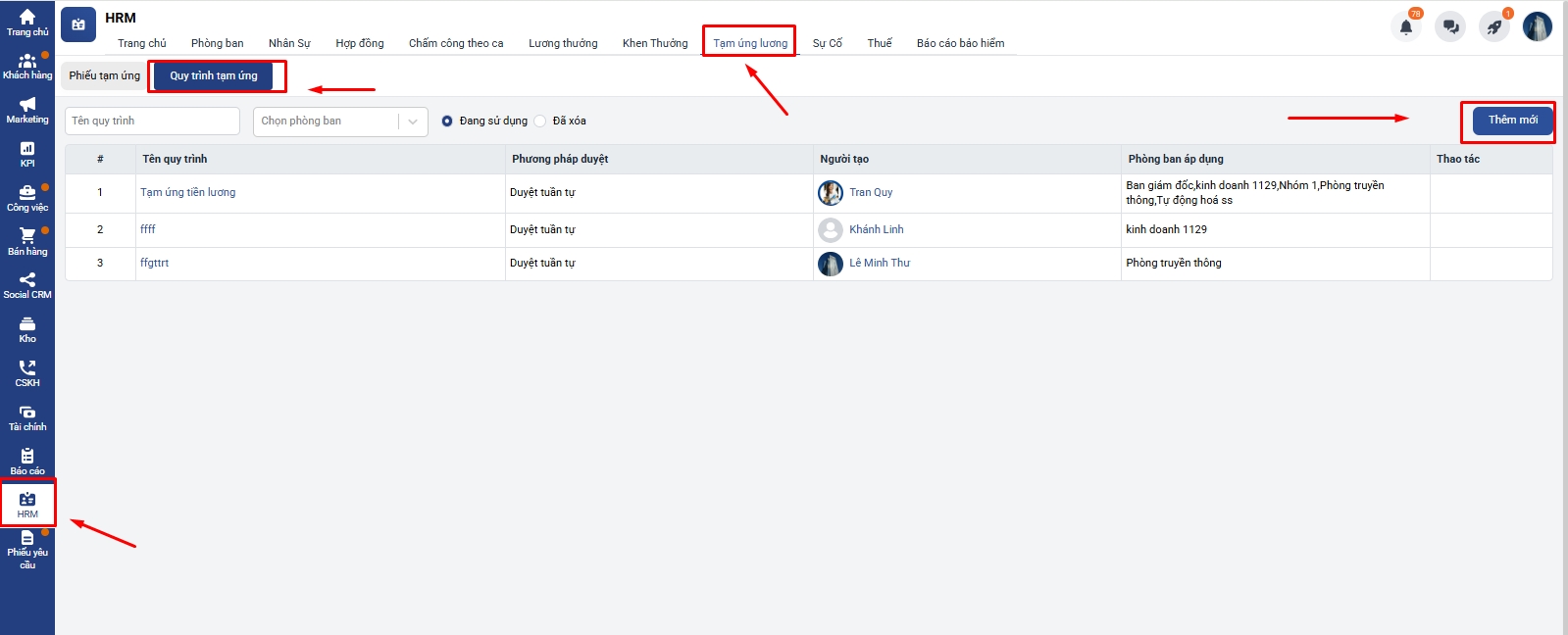The width and height of the screenshot is (1568, 635).
Task: Switch to the Lương thưởng tab
Action: tap(563, 43)
